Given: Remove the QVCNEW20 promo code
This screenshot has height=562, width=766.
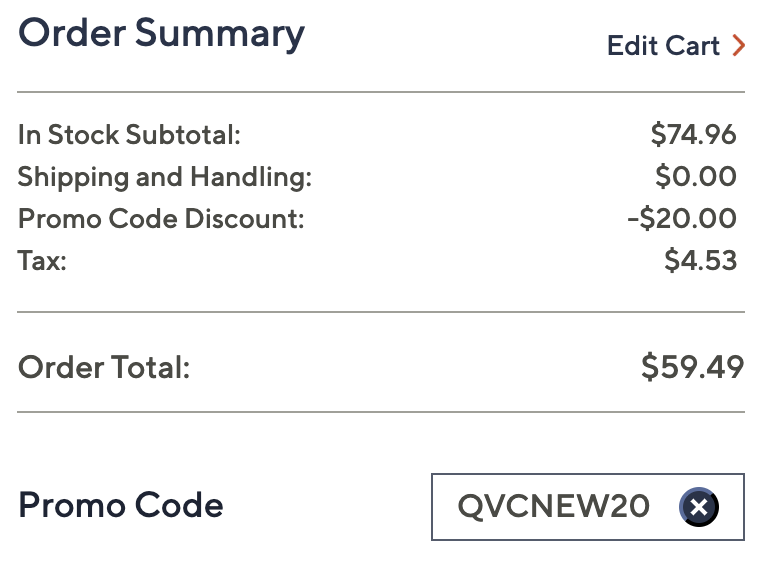Looking at the screenshot, I should pos(699,508).
